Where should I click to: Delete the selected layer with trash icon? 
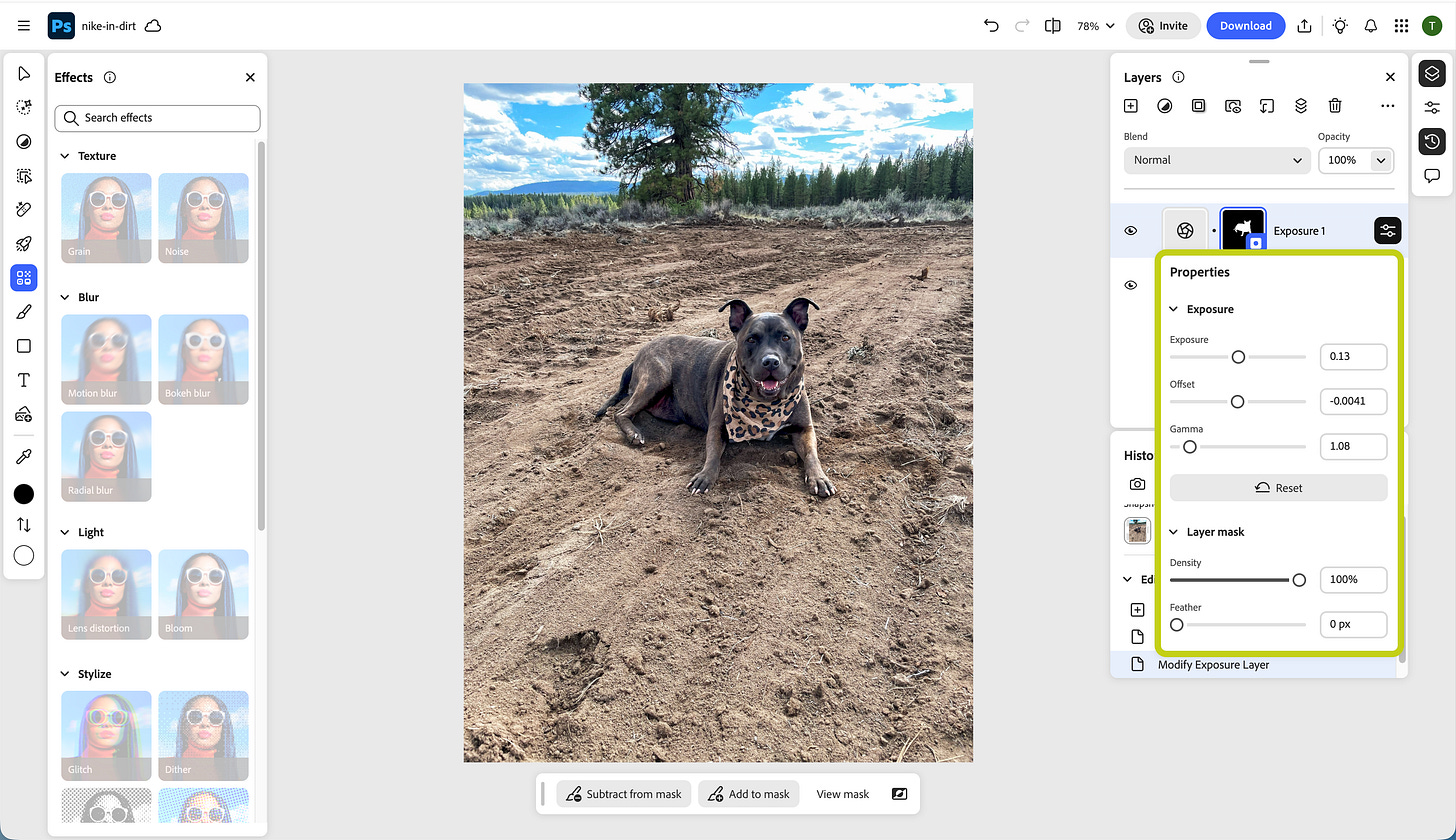1334,105
